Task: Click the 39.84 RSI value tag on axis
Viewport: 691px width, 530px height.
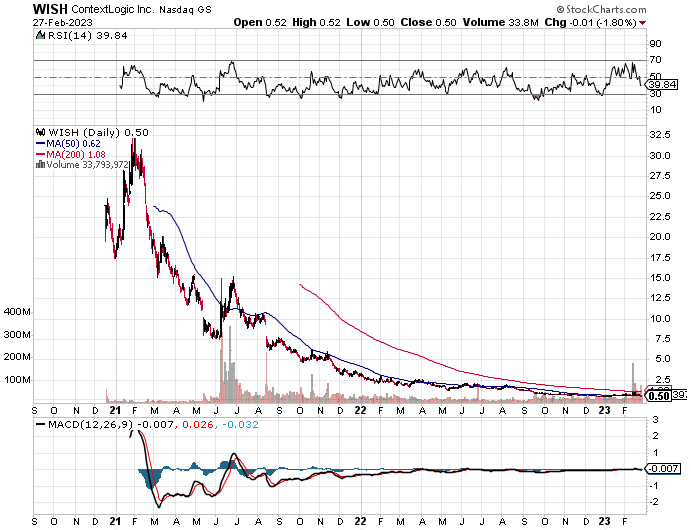Action: pyautogui.click(x=663, y=85)
